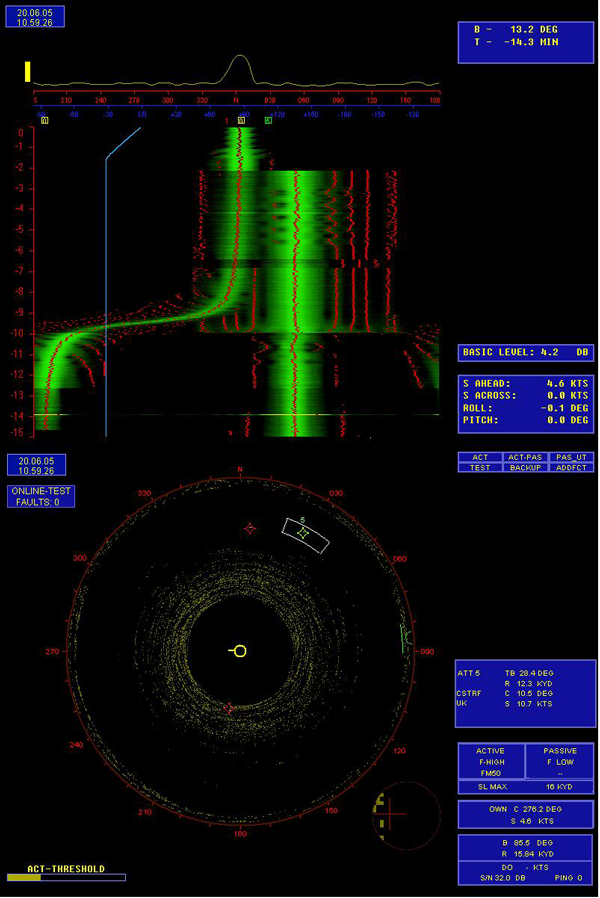The image size is (600, 898).
Task: Click the green target 5 contact marker
Action: [304, 534]
